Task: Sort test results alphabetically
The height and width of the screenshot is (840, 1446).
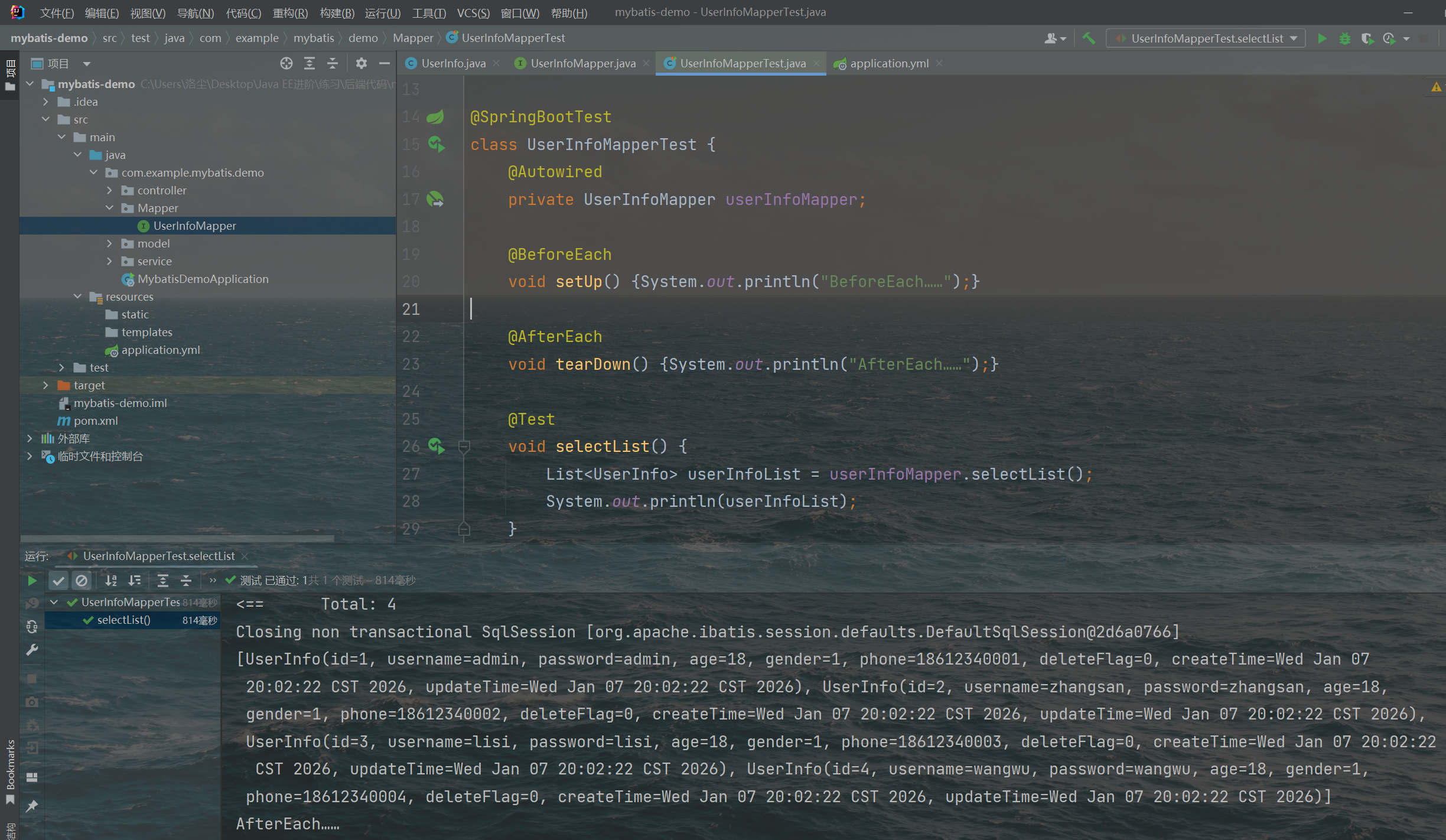Action: (111, 581)
